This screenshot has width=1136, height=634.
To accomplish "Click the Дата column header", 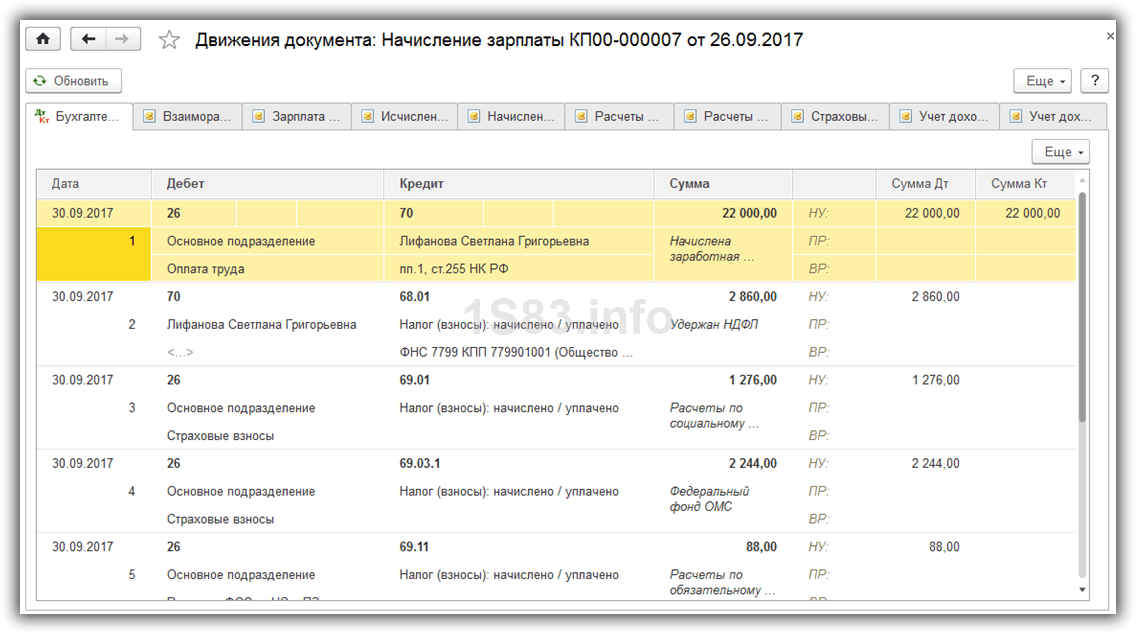I will (94, 184).
